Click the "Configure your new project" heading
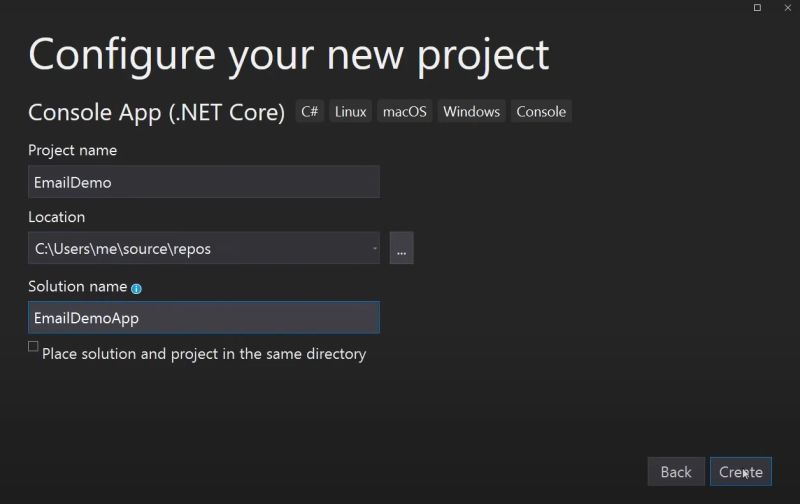Screen dimensions: 800x504 coord(288,53)
